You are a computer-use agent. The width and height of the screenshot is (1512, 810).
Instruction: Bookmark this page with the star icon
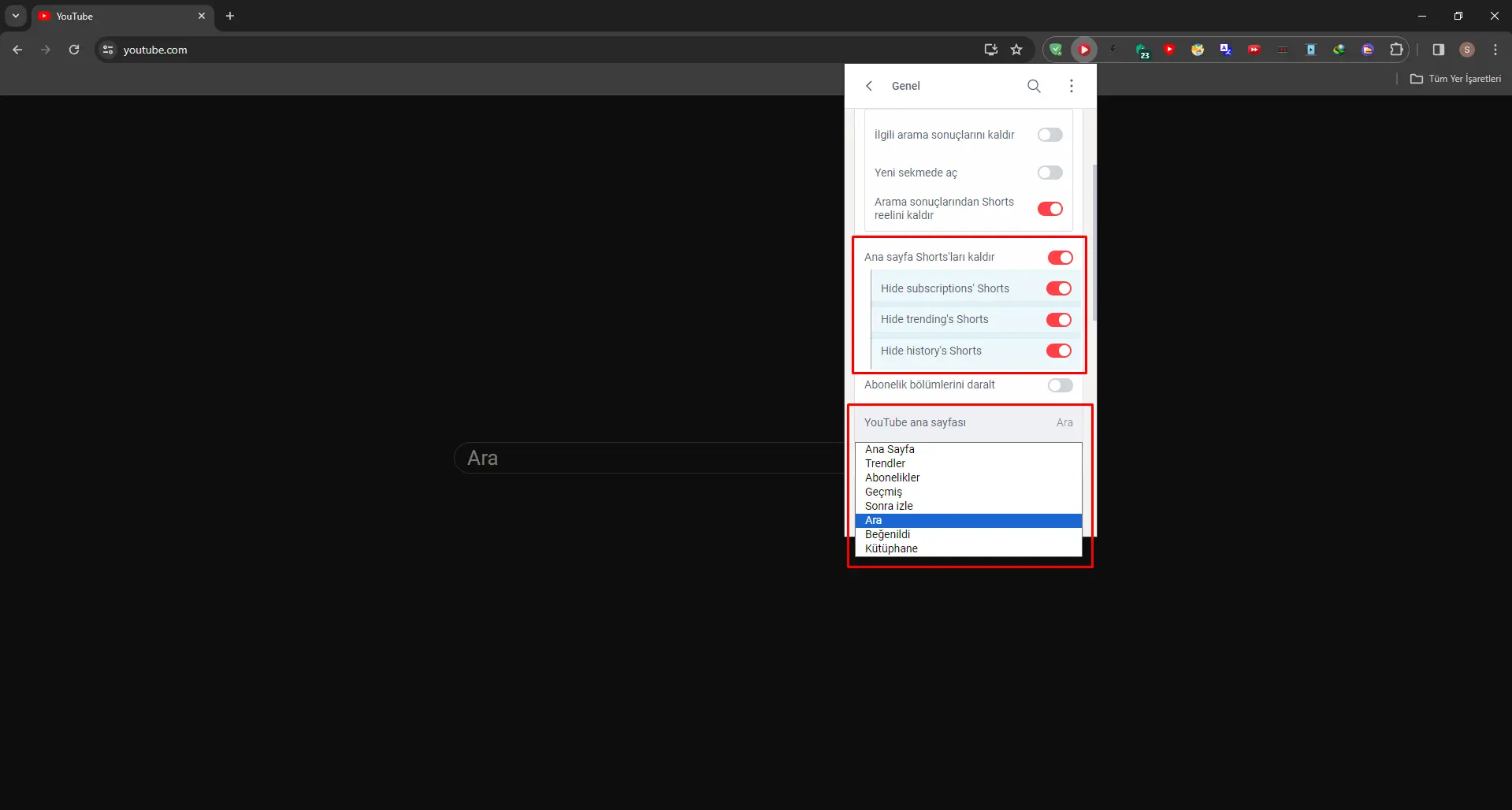(1016, 50)
